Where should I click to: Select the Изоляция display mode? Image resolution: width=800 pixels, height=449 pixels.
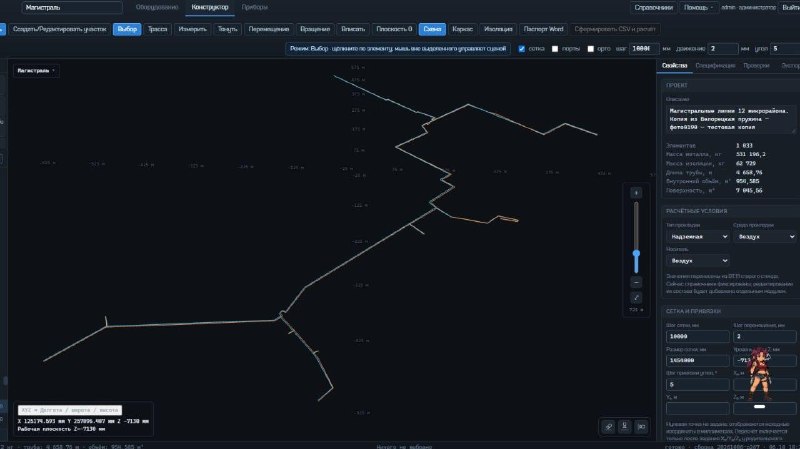click(x=498, y=29)
